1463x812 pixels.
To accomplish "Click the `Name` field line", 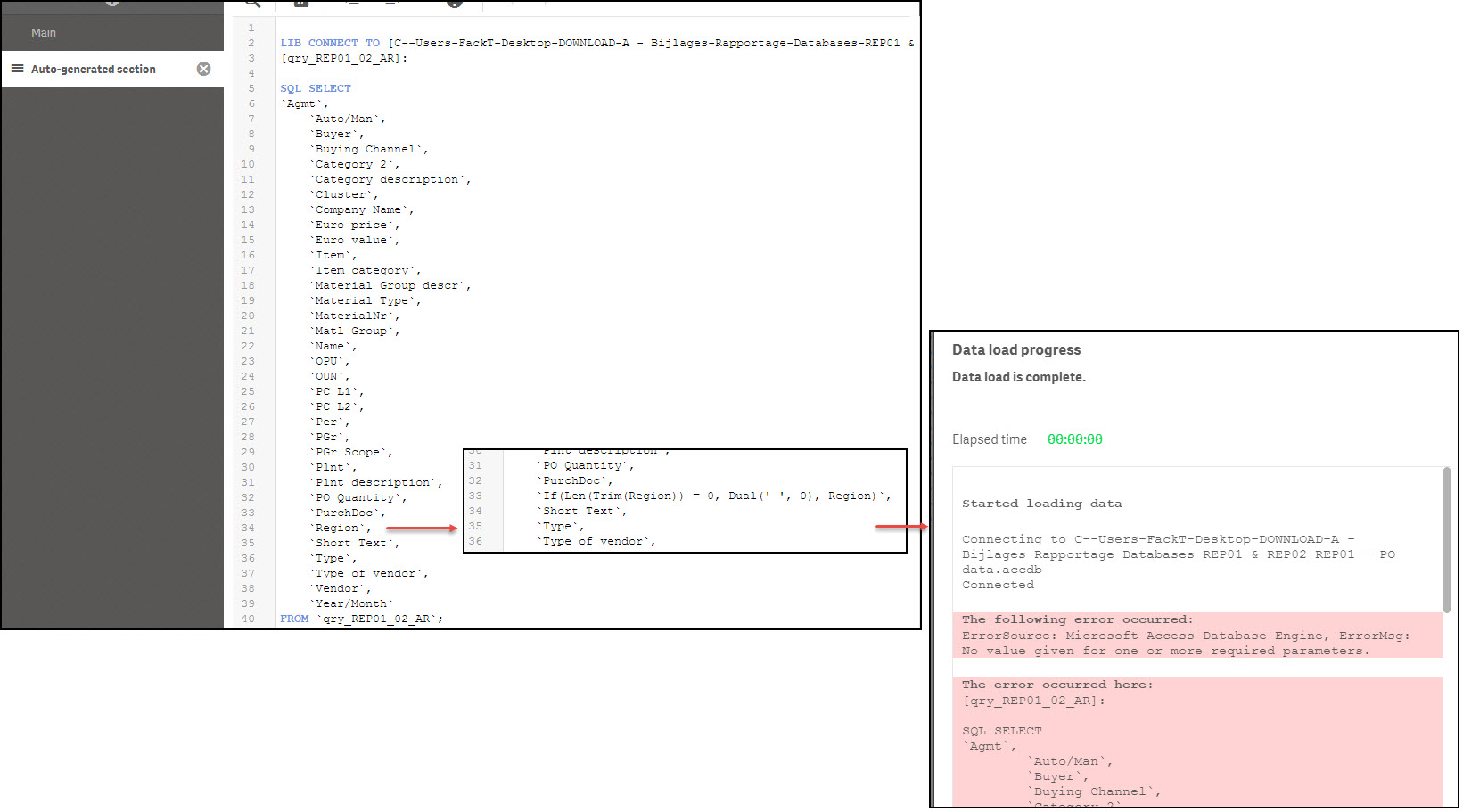I will 333,346.
